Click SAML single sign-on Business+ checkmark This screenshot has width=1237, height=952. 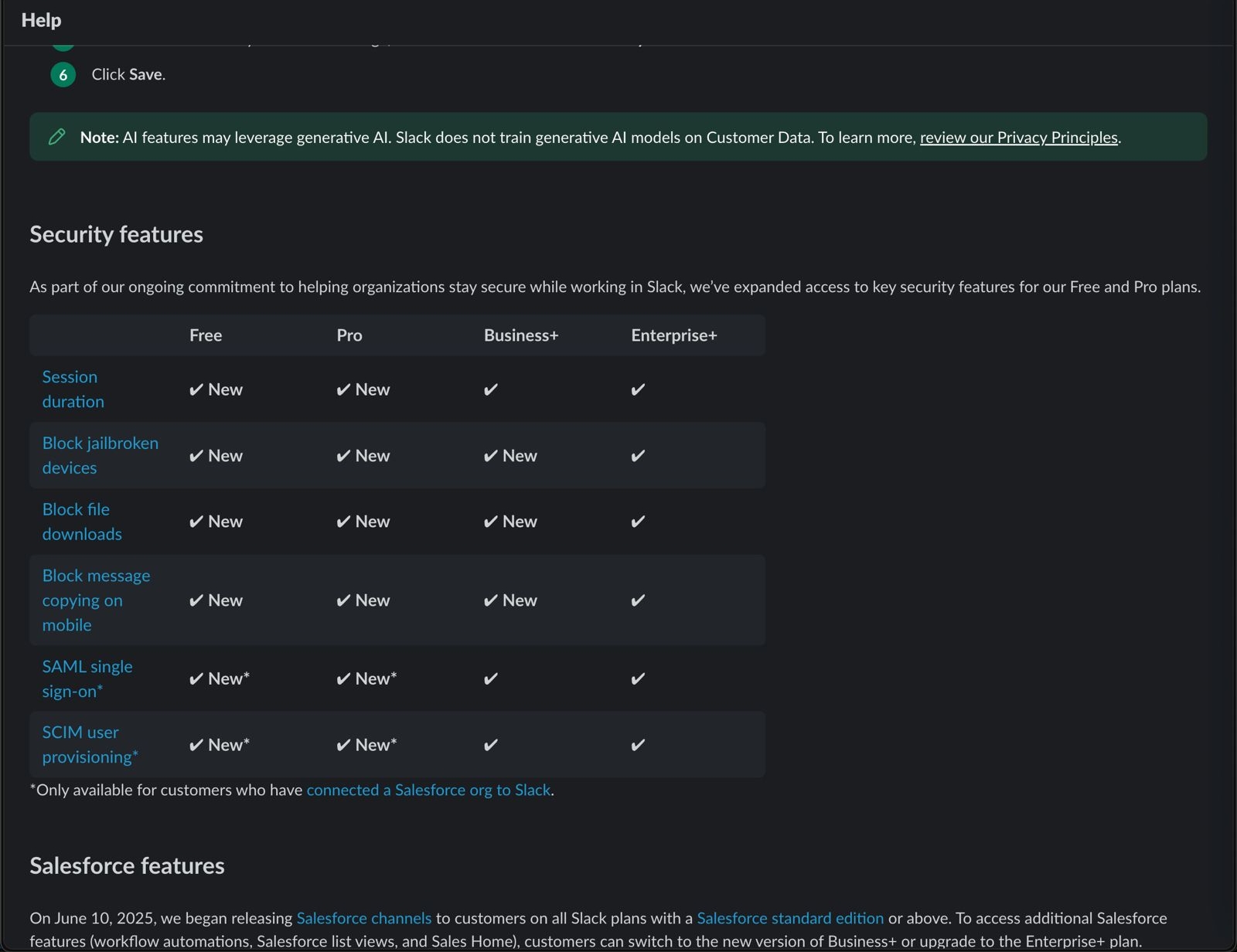point(491,679)
